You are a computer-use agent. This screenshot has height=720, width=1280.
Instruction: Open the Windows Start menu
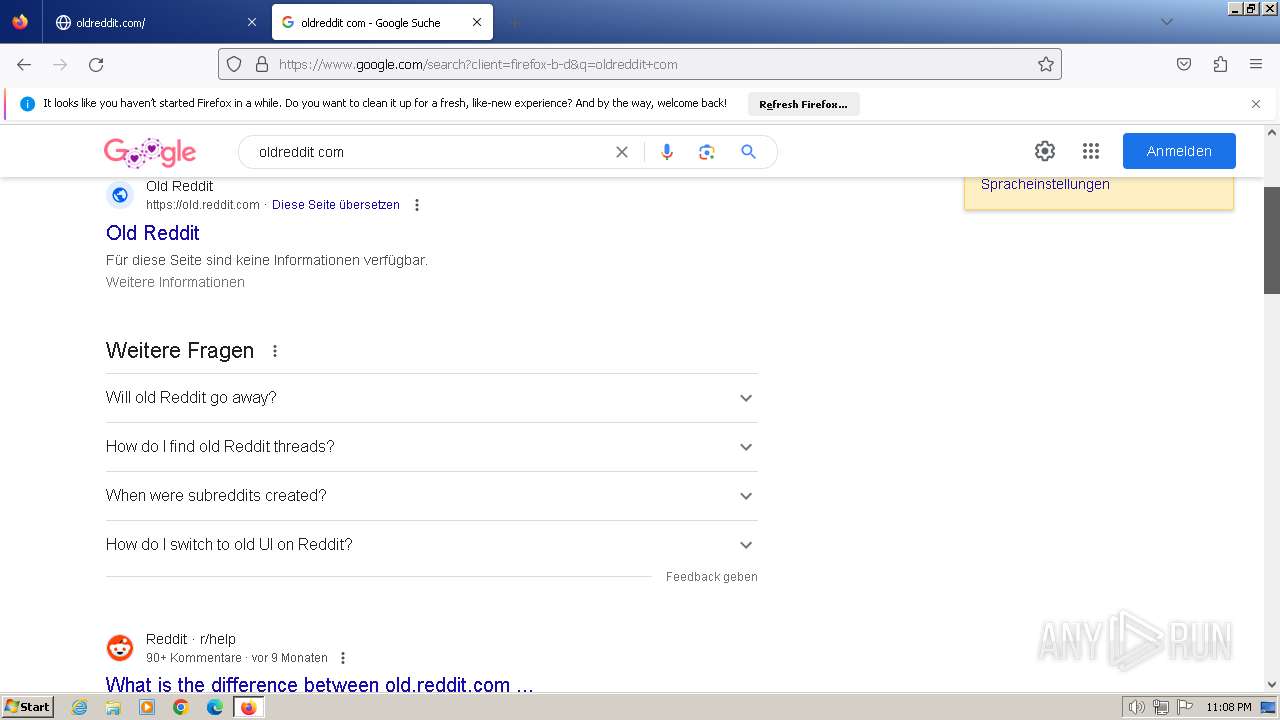click(x=28, y=707)
